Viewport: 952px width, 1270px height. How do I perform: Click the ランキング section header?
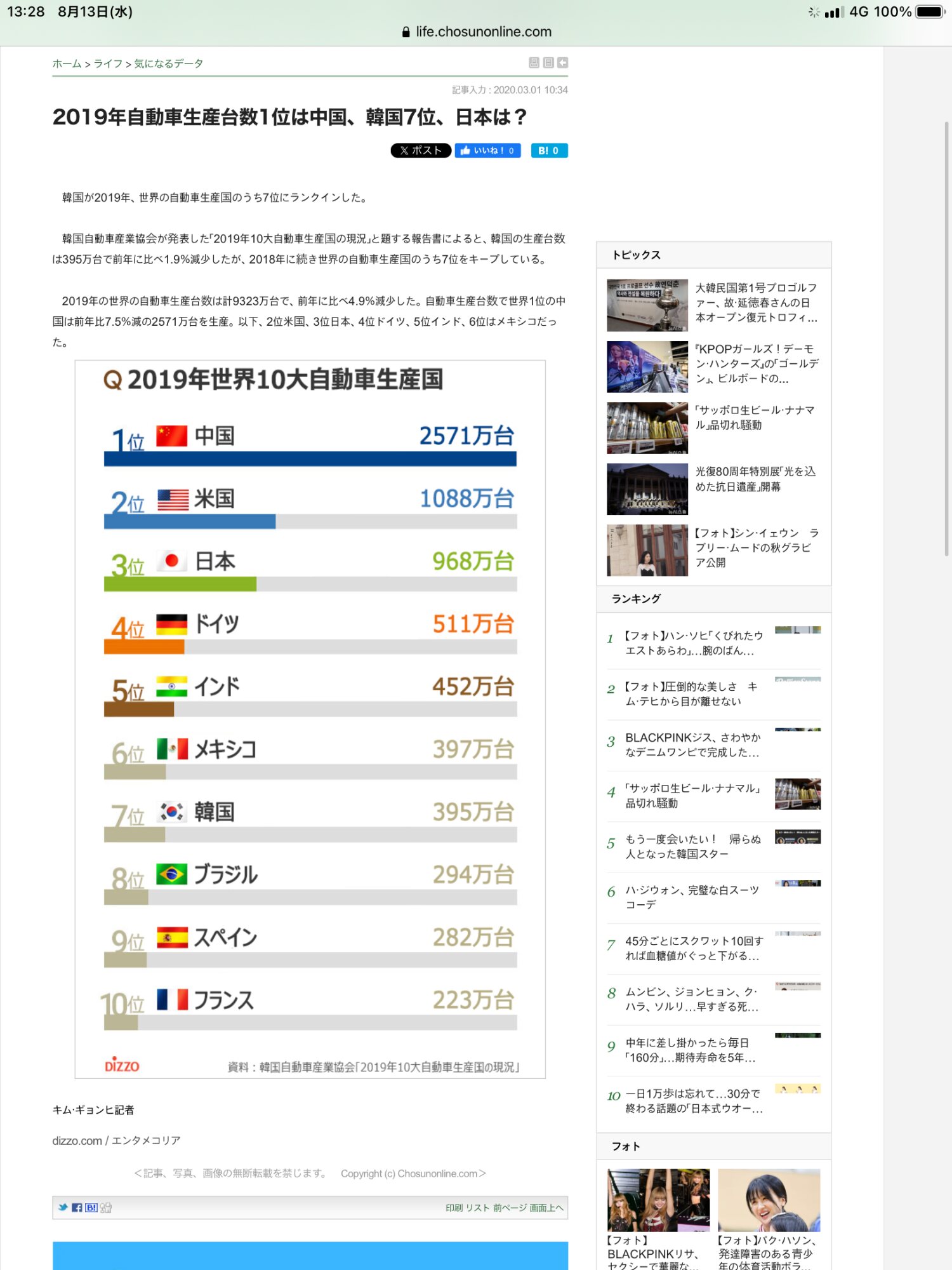[x=714, y=599]
